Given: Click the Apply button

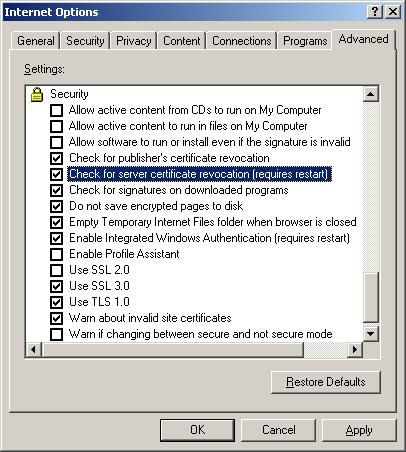Looking at the screenshot, I should tap(359, 430).
